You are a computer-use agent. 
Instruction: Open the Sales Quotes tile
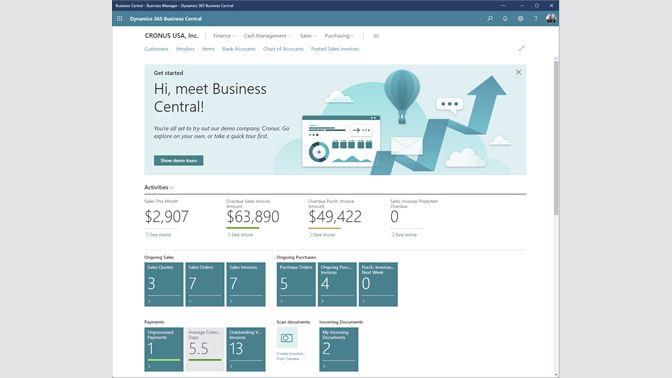click(x=164, y=285)
